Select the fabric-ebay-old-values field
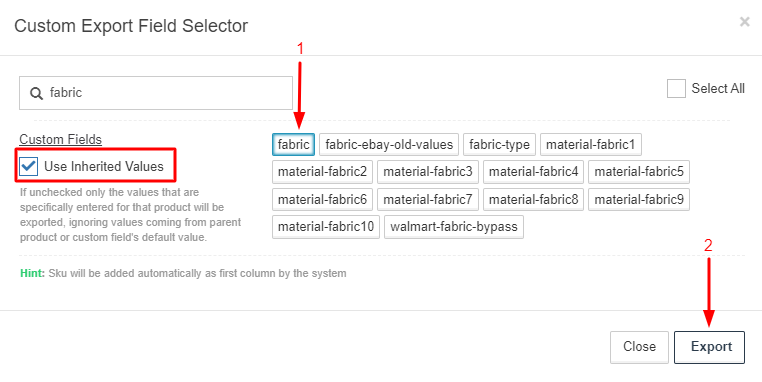The width and height of the screenshot is (762, 382). (x=389, y=144)
